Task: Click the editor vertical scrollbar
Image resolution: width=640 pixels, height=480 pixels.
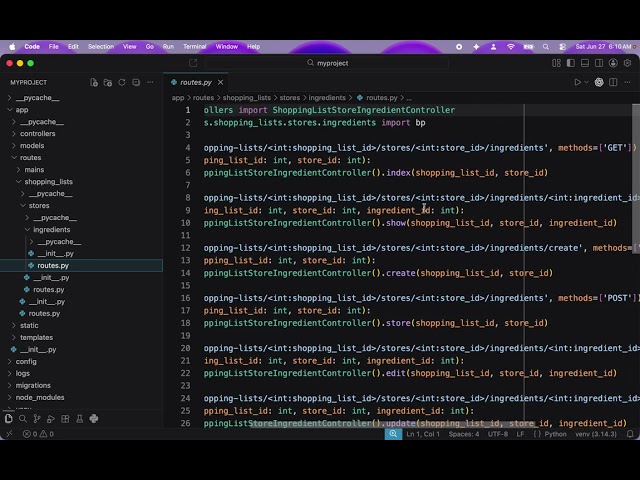Action: pos(636,179)
